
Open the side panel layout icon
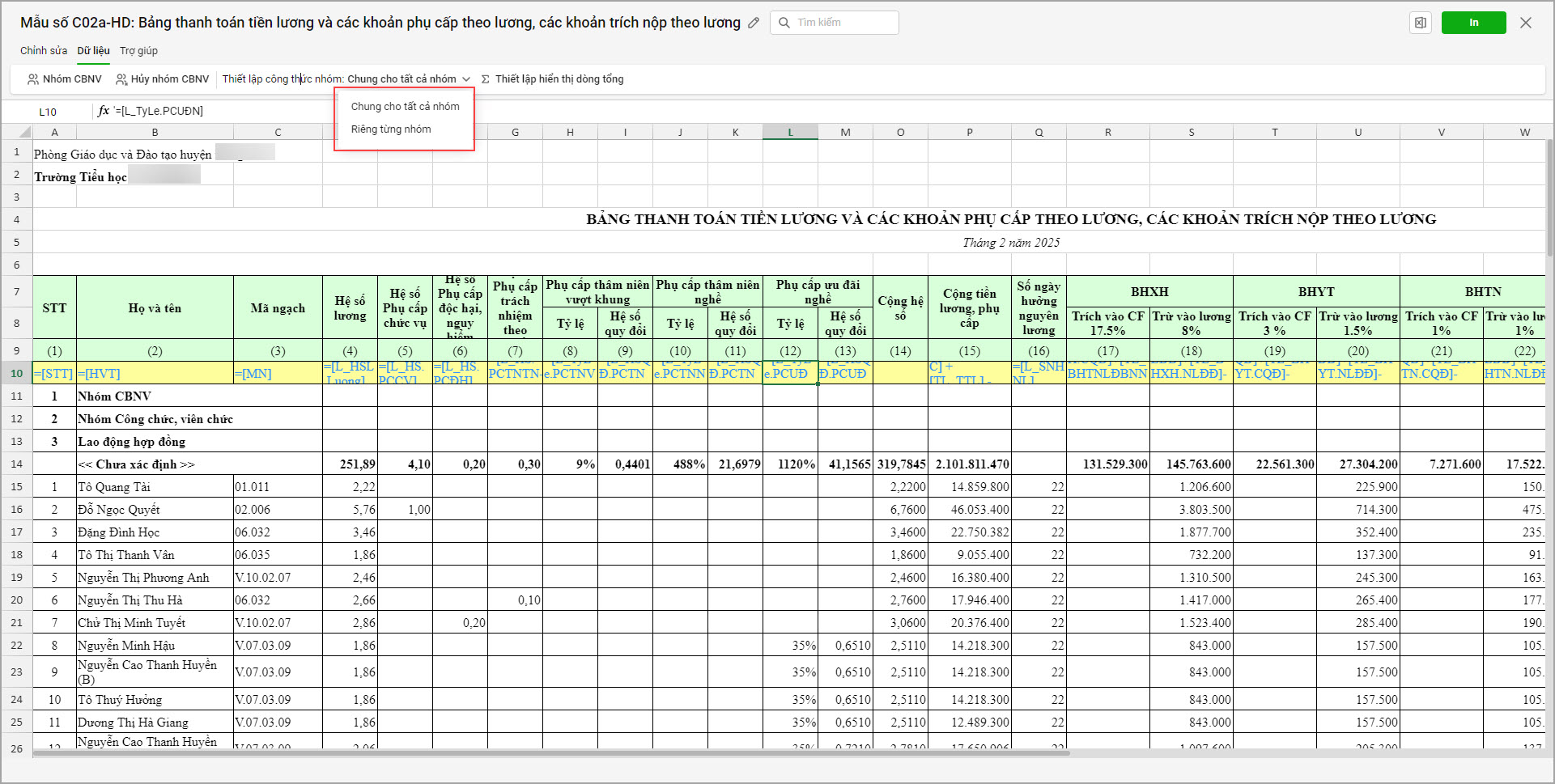click(1421, 23)
